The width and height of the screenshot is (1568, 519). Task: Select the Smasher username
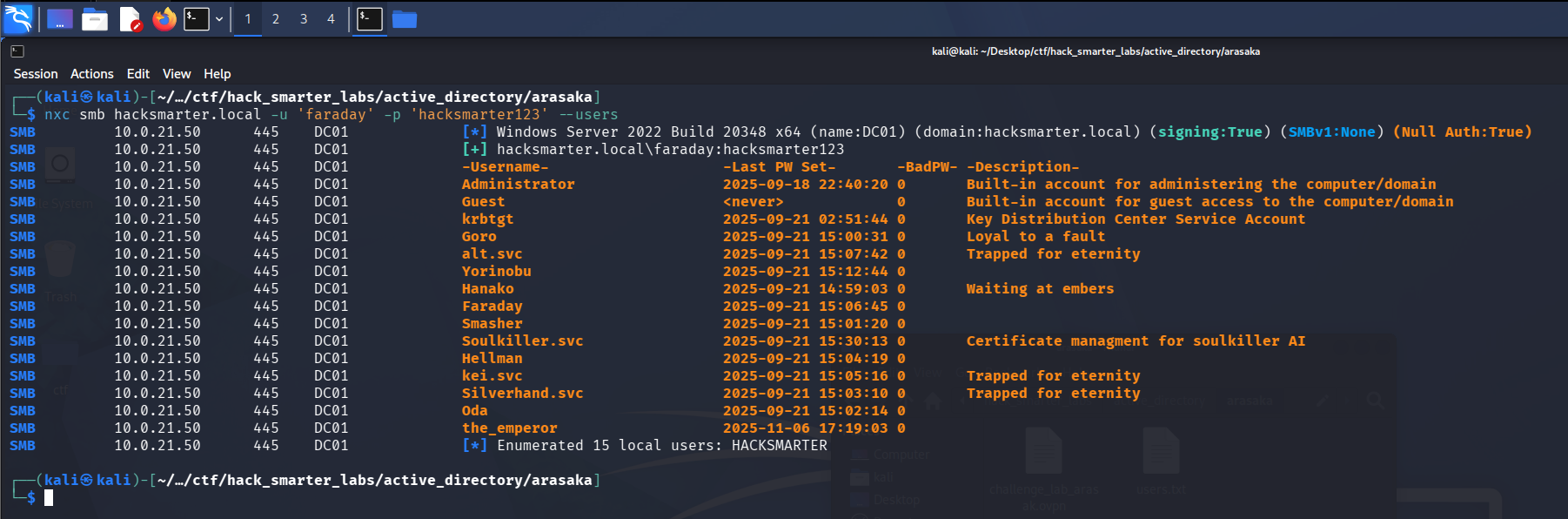click(492, 323)
